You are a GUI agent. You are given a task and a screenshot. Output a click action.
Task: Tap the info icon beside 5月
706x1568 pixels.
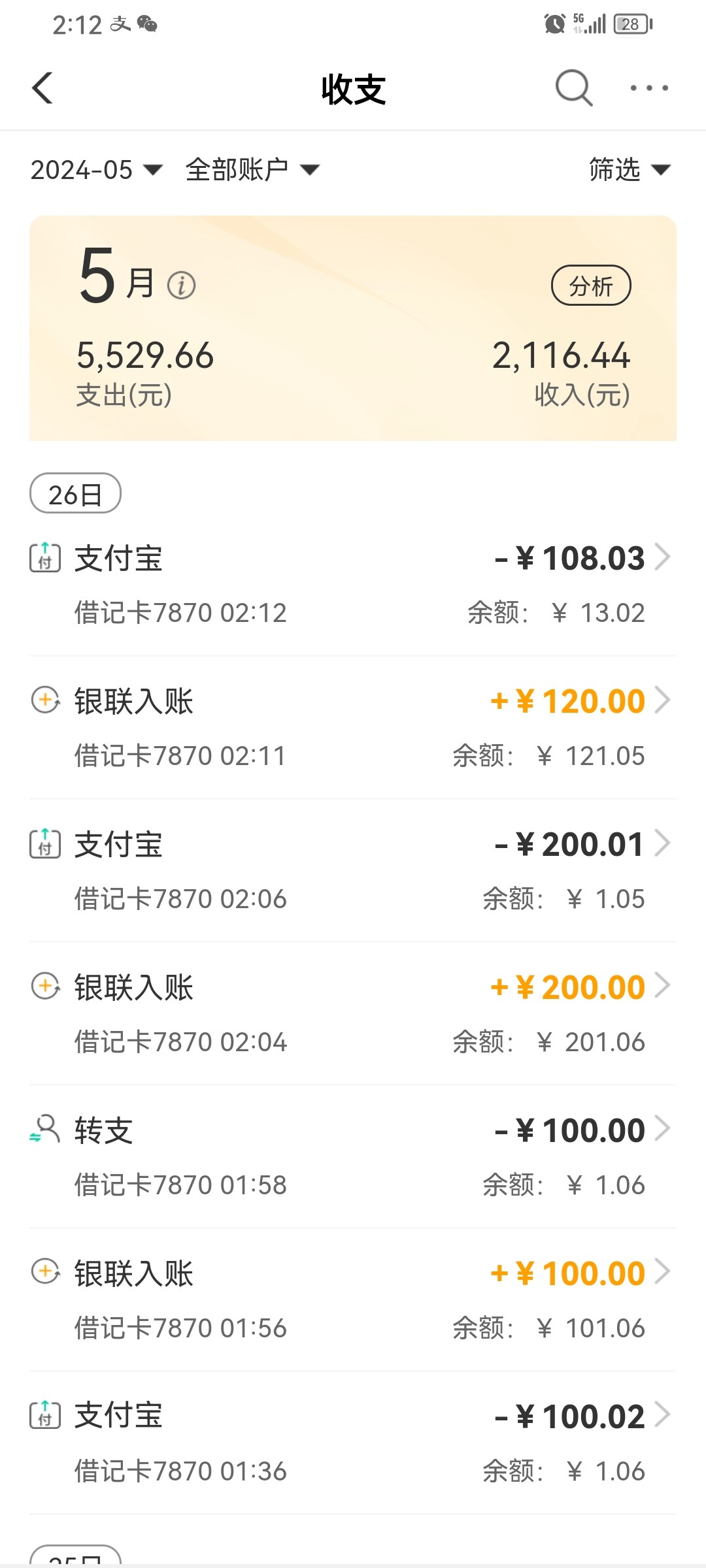click(181, 286)
